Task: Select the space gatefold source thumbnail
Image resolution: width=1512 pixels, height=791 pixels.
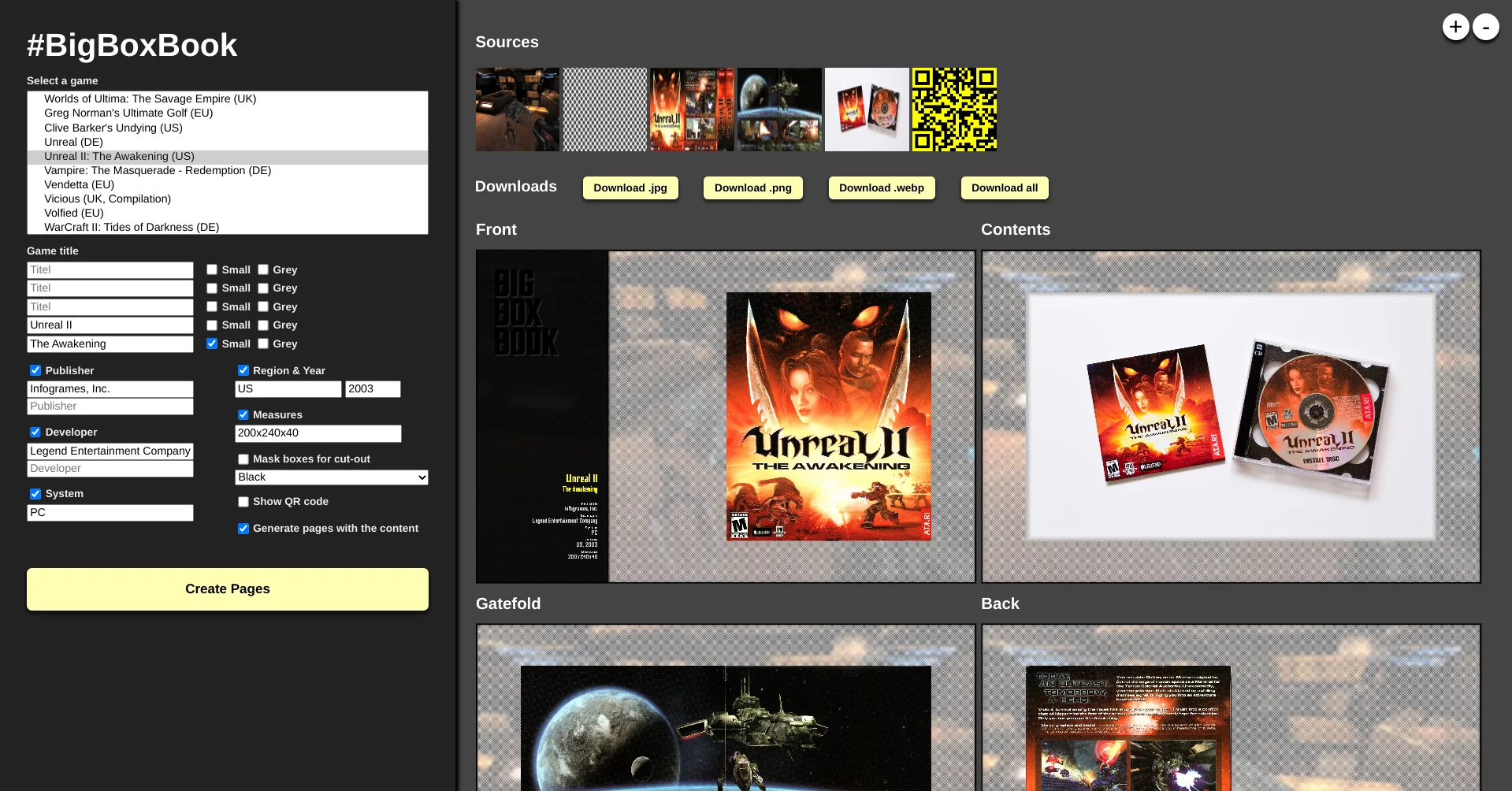Action: (x=779, y=110)
